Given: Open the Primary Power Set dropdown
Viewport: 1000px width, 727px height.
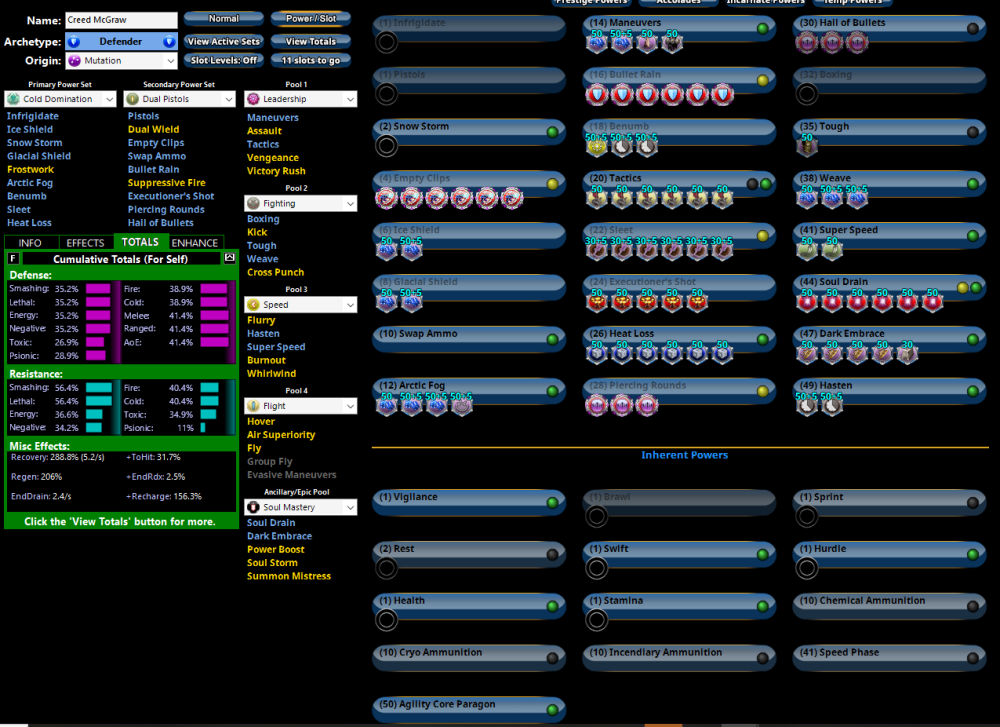Looking at the screenshot, I should tap(61, 99).
